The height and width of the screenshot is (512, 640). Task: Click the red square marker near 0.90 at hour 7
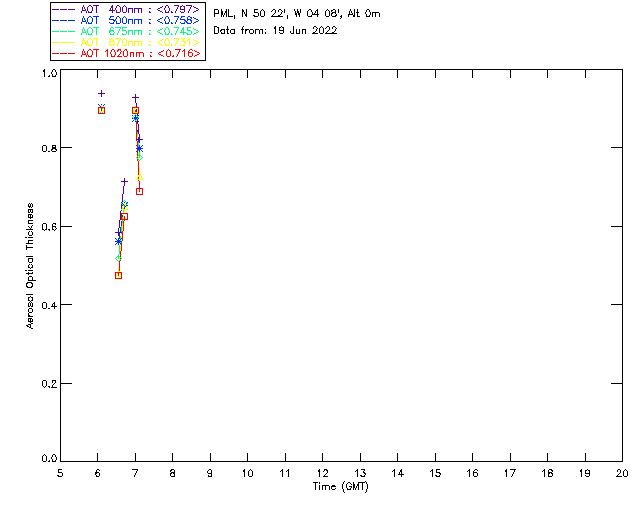136,111
